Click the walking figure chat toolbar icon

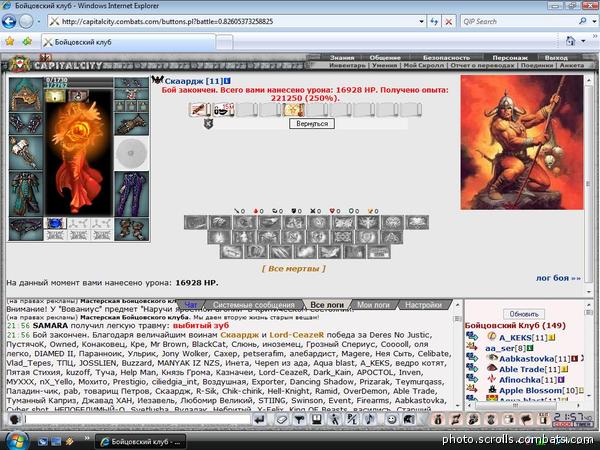point(334,419)
